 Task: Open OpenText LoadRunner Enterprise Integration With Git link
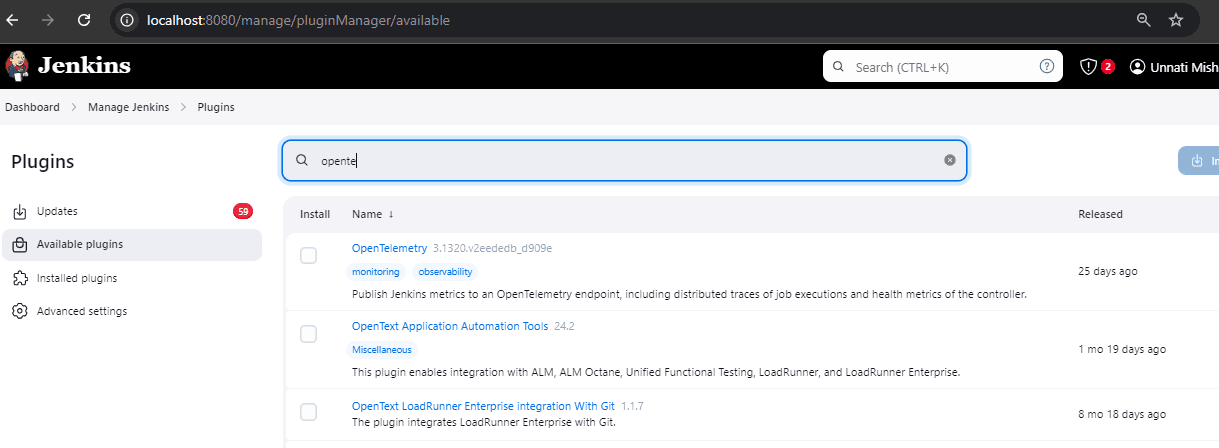pyautogui.click(x=483, y=406)
